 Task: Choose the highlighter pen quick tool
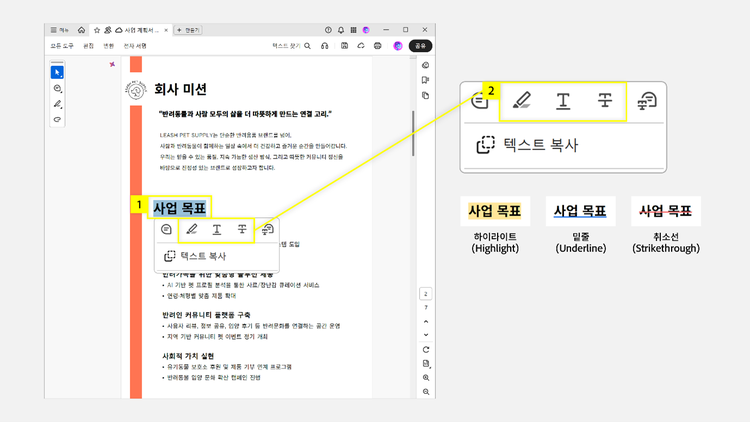[x=57, y=104]
